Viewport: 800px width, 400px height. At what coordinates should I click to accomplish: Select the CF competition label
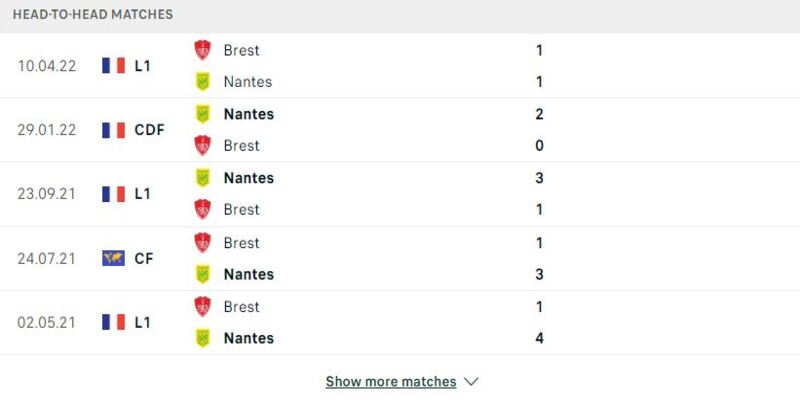pos(144,259)
